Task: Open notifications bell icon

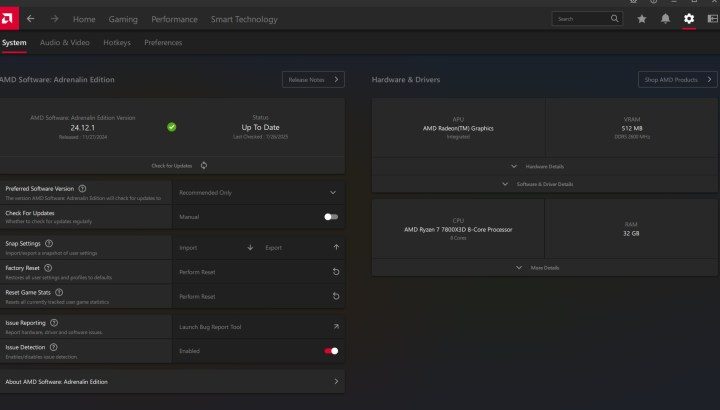Action: tap(665, 19)
